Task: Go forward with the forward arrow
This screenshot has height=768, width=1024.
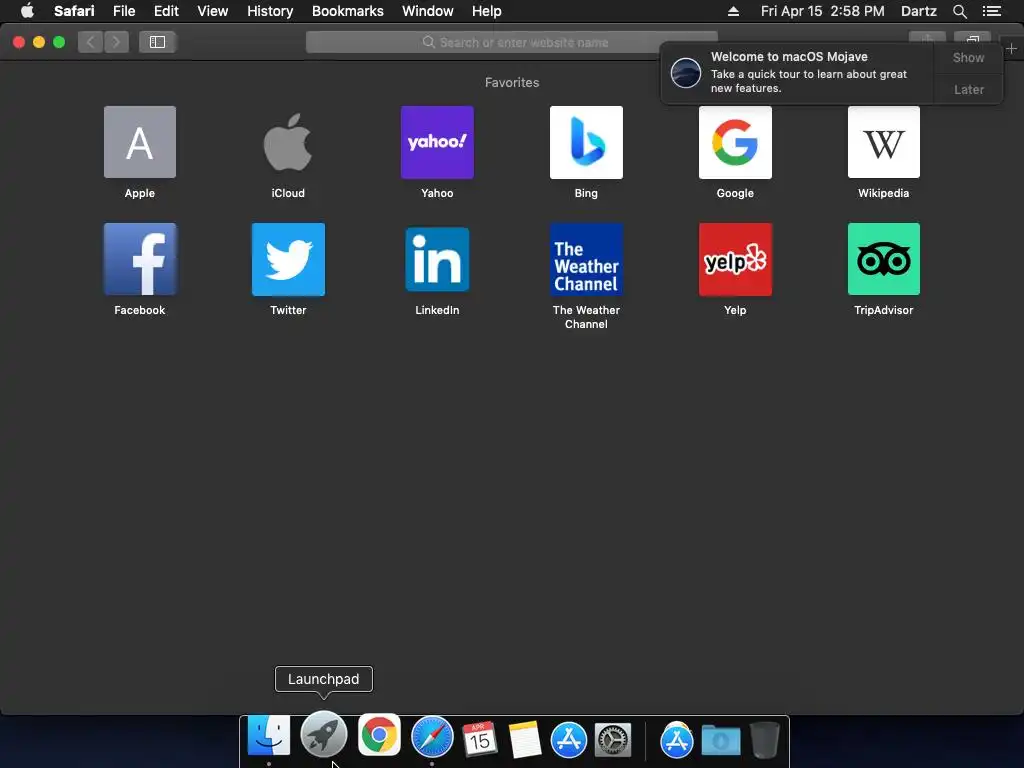Action: pos(116,42)
